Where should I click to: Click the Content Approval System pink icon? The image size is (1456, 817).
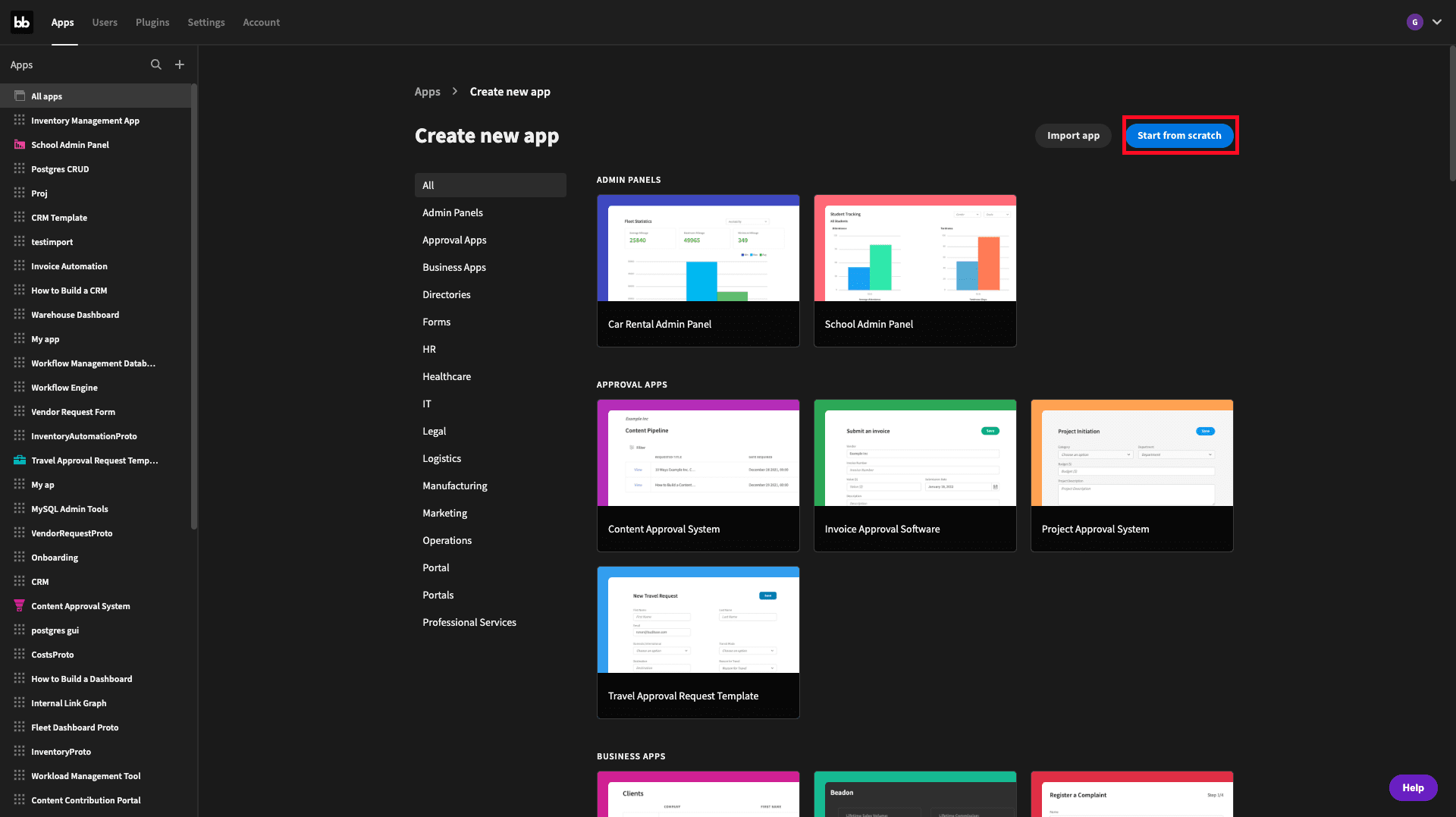coord(20,606)
